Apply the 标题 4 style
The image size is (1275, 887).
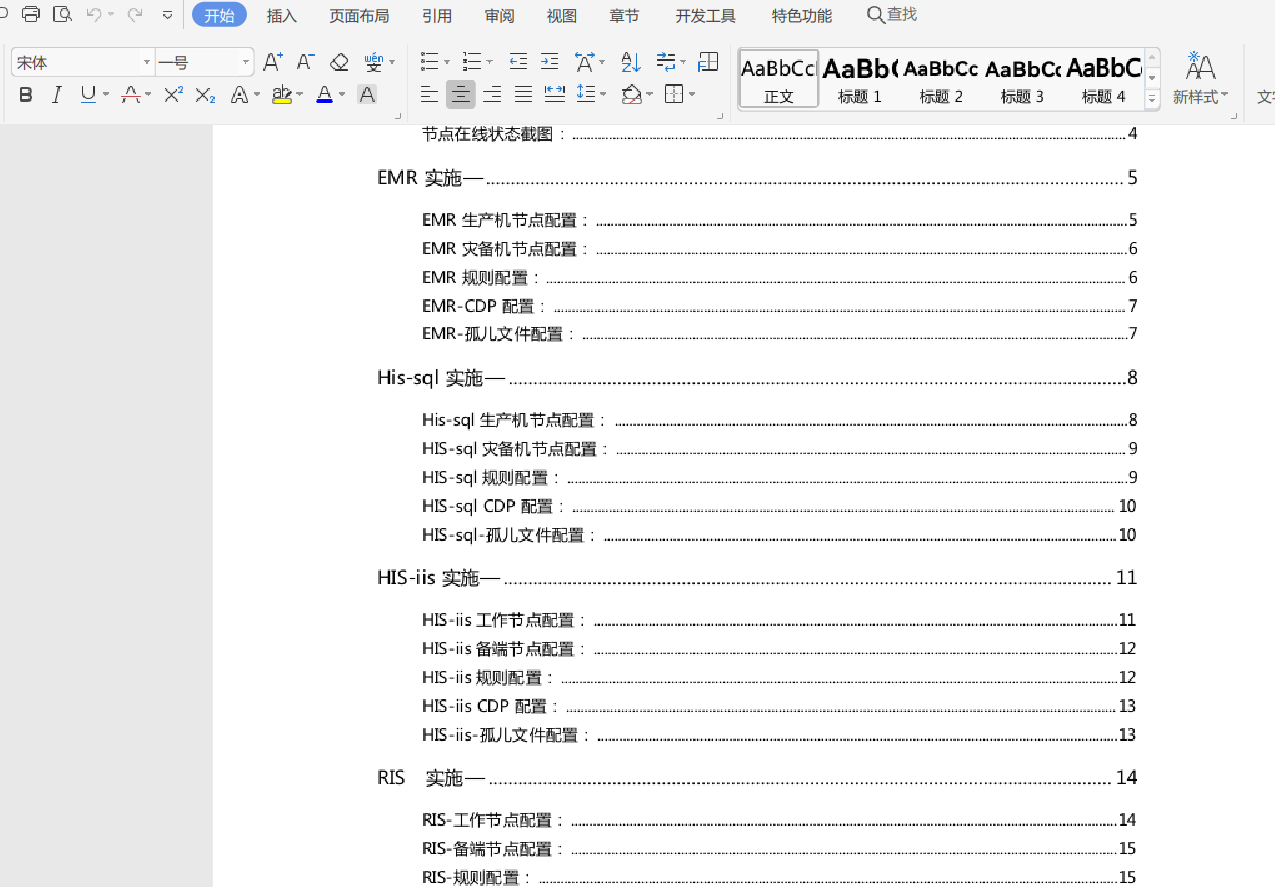[1104, 79]
